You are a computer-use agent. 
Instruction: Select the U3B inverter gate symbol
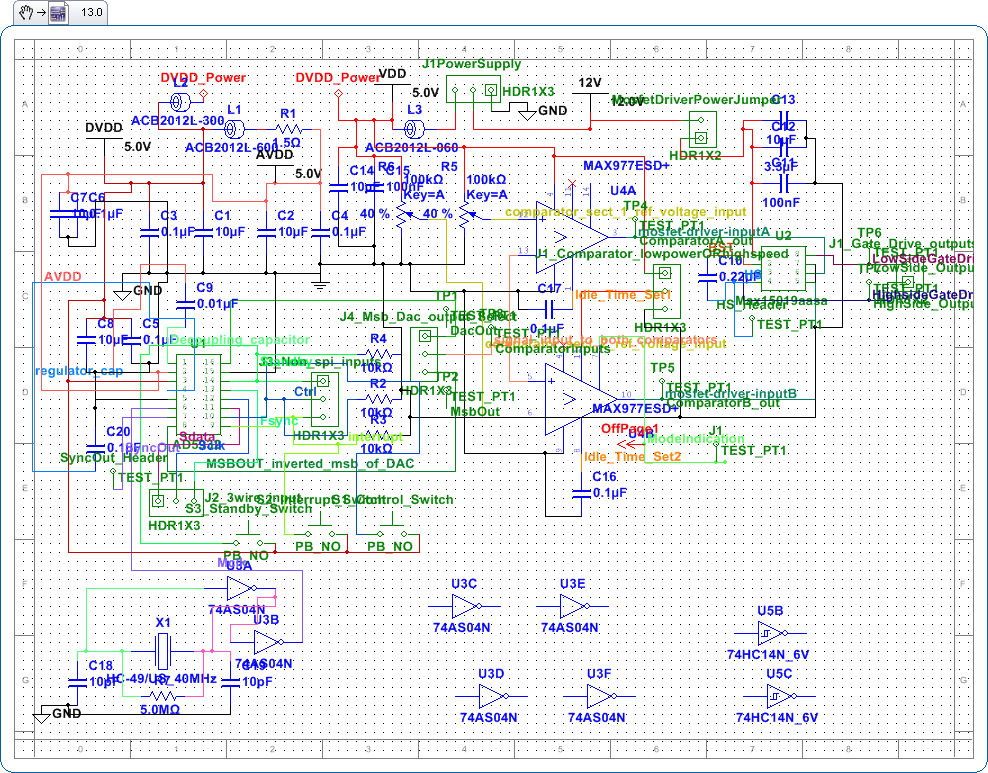(268, 642)
